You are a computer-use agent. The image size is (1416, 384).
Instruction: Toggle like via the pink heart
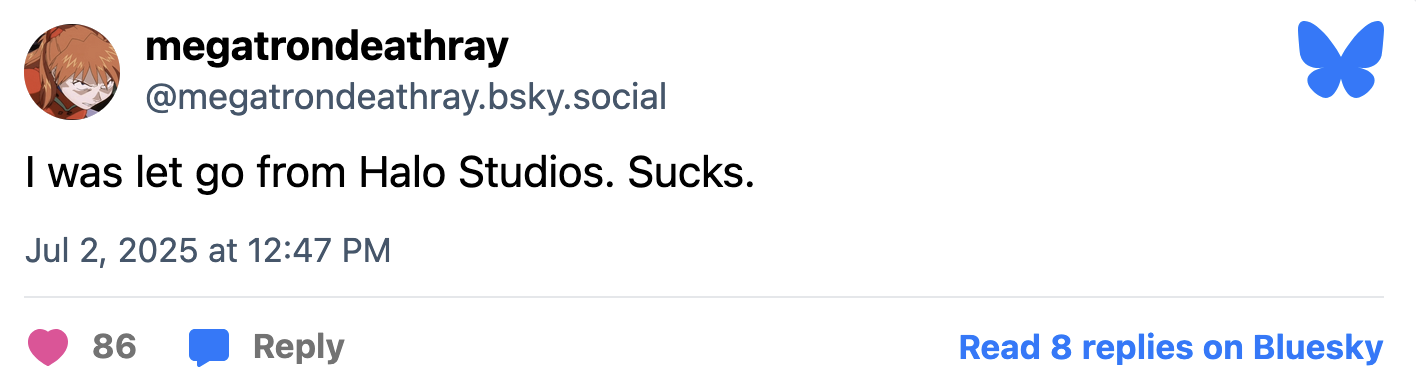[x=47, y=347]
